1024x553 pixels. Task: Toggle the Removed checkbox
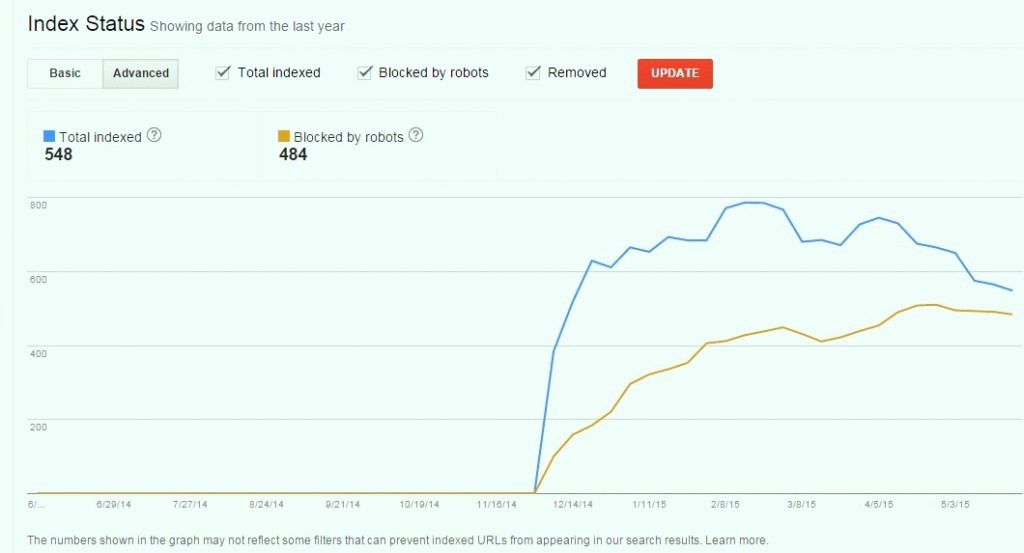pyautogui.click(x=534, y=73)
